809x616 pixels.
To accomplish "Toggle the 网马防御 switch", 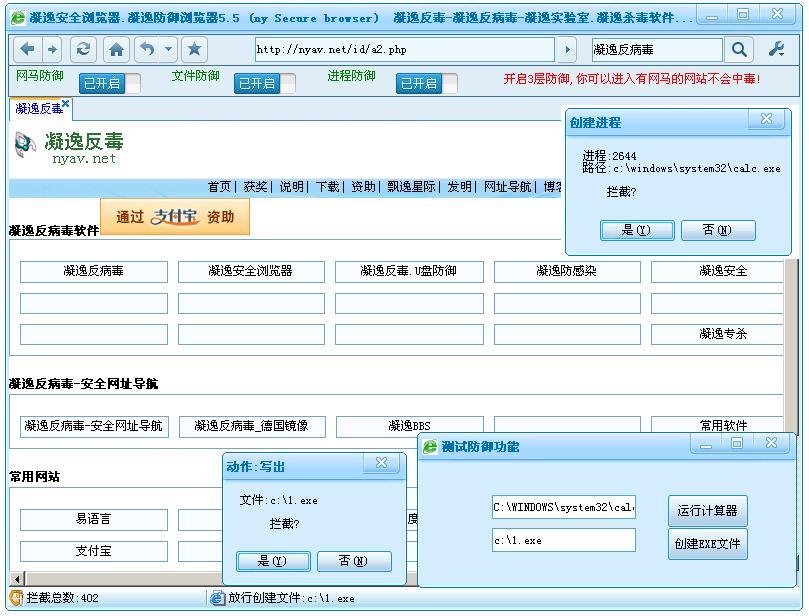I will click(x=109, y=83).
